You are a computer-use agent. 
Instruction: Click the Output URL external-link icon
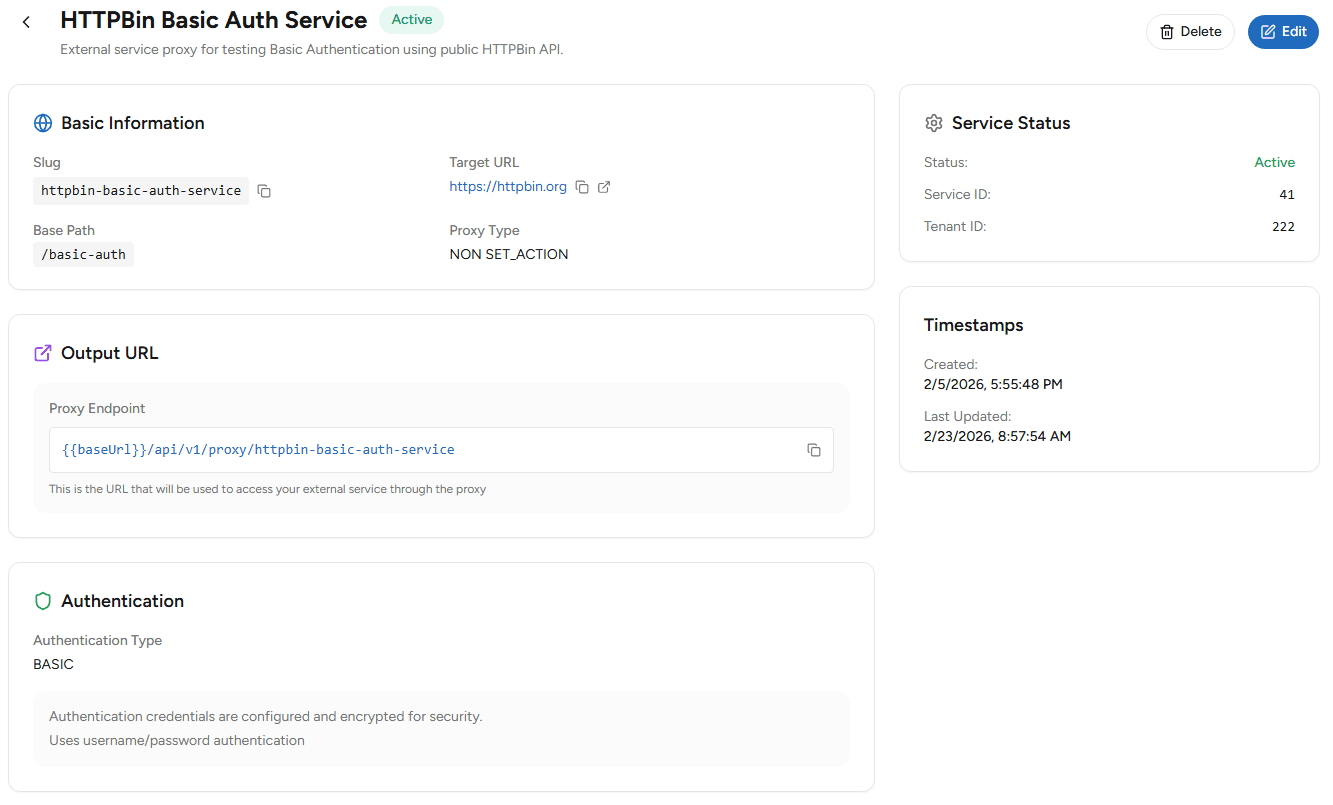click(x=43, y=353)
